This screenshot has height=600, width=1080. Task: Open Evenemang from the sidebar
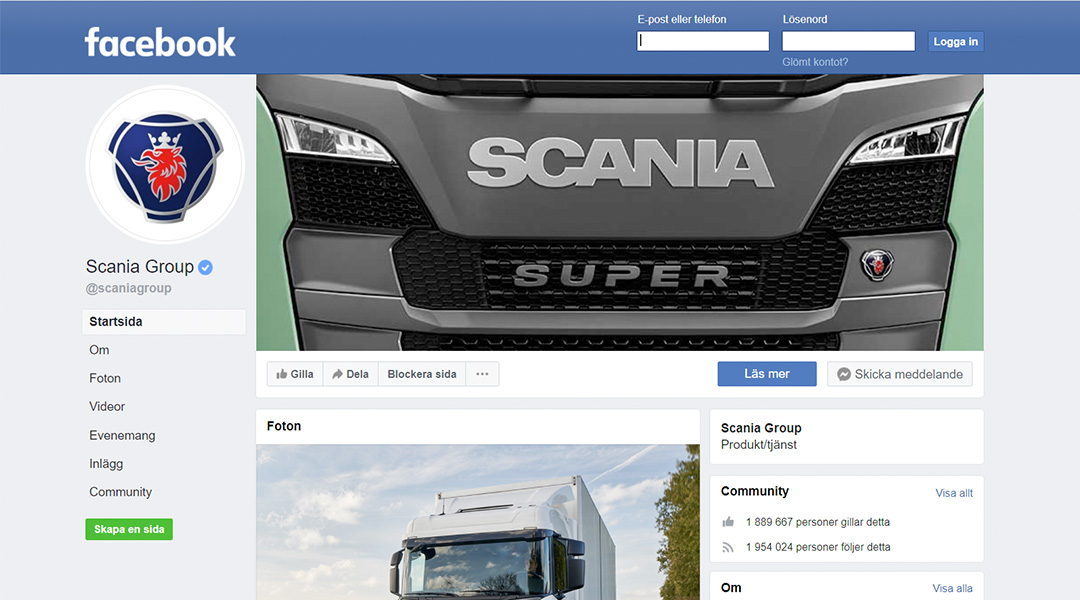(x=122, y=435)
